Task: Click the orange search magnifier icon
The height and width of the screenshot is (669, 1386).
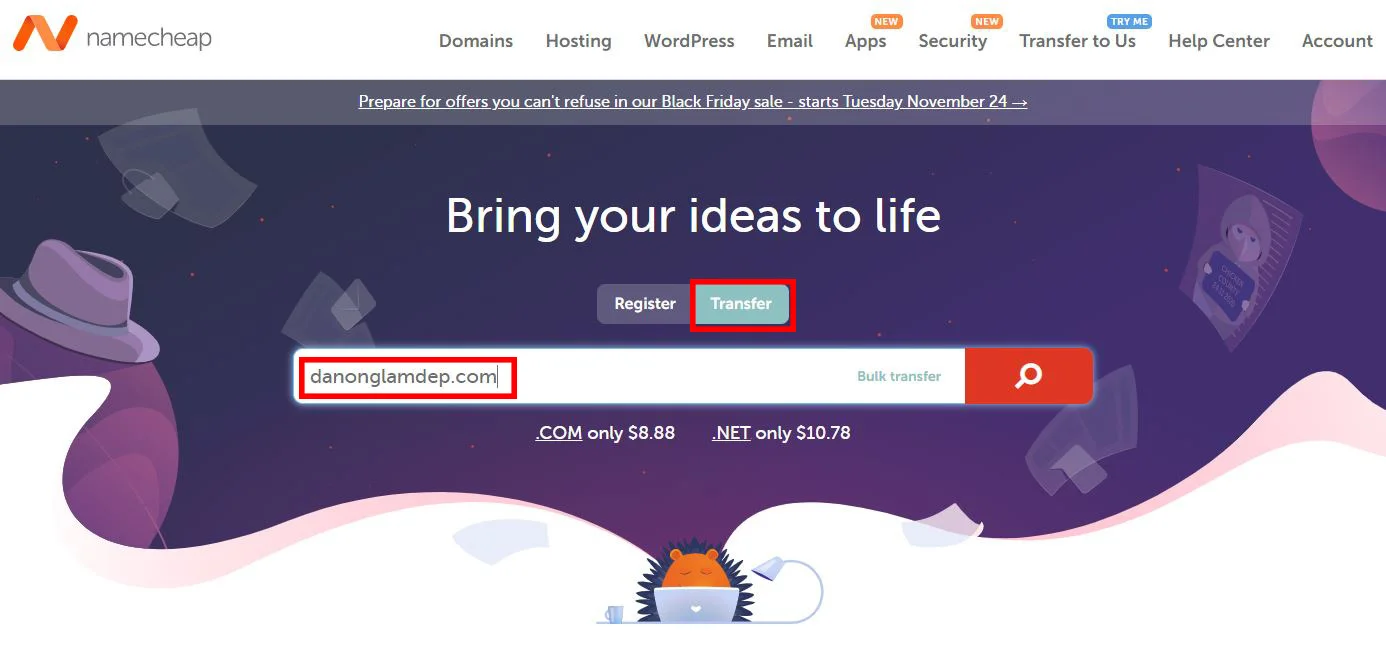Action: tap(1027, 376)
